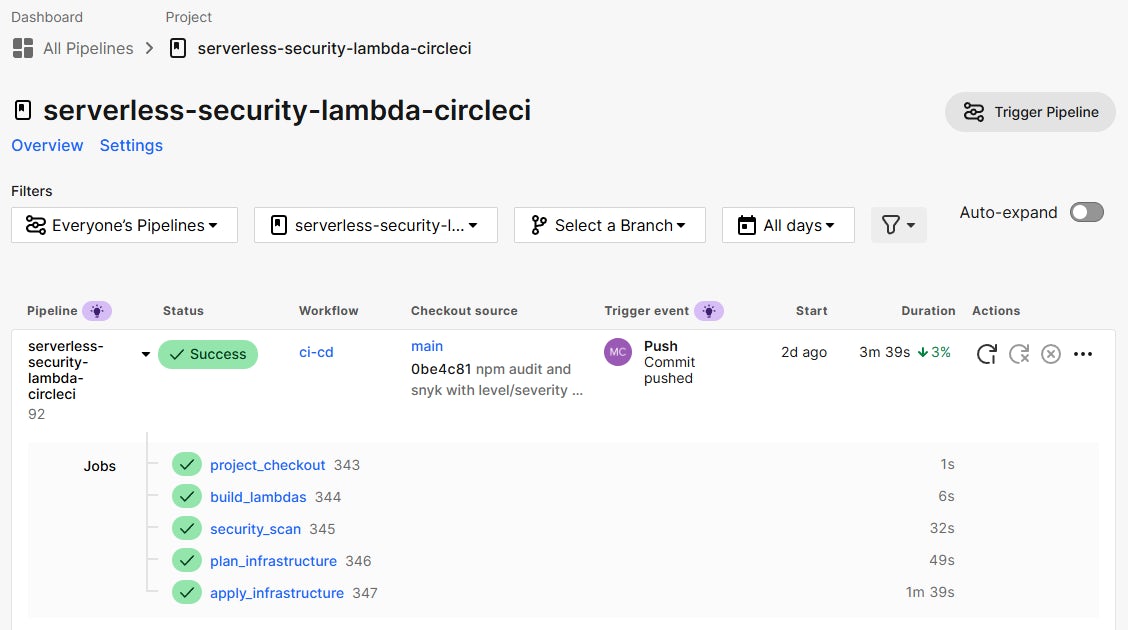This screenshot has width=1128, height=630.
Task: Enable the Auto-expand toggle
Action: click(x=1086, y=212)
